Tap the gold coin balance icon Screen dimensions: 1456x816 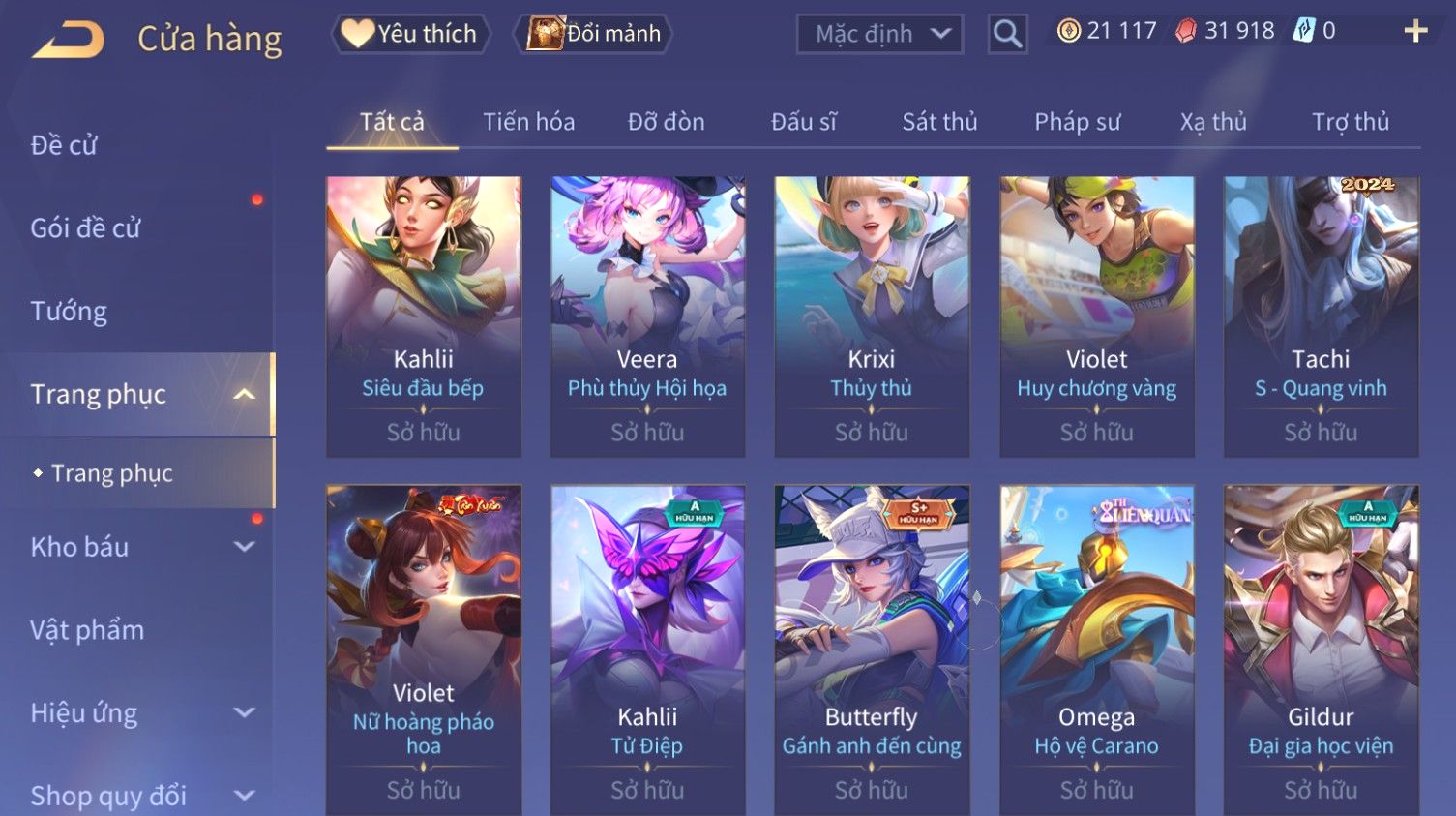click(1068, 31)
